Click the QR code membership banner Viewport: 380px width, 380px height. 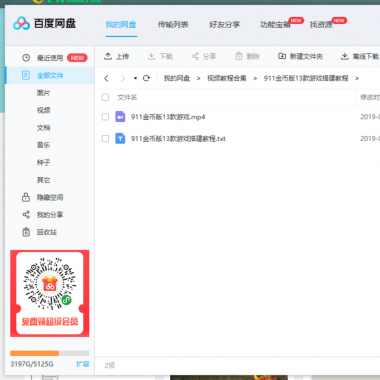(50, 293)
